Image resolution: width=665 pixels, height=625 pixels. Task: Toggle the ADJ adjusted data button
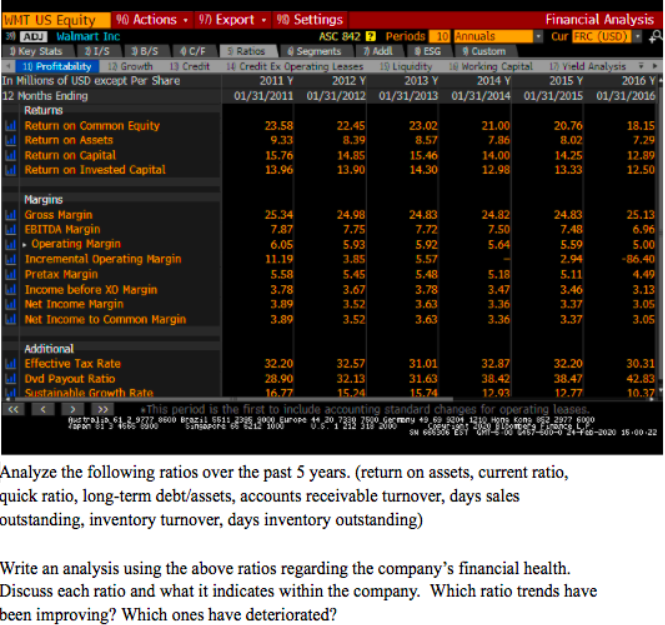pos(33,36)
